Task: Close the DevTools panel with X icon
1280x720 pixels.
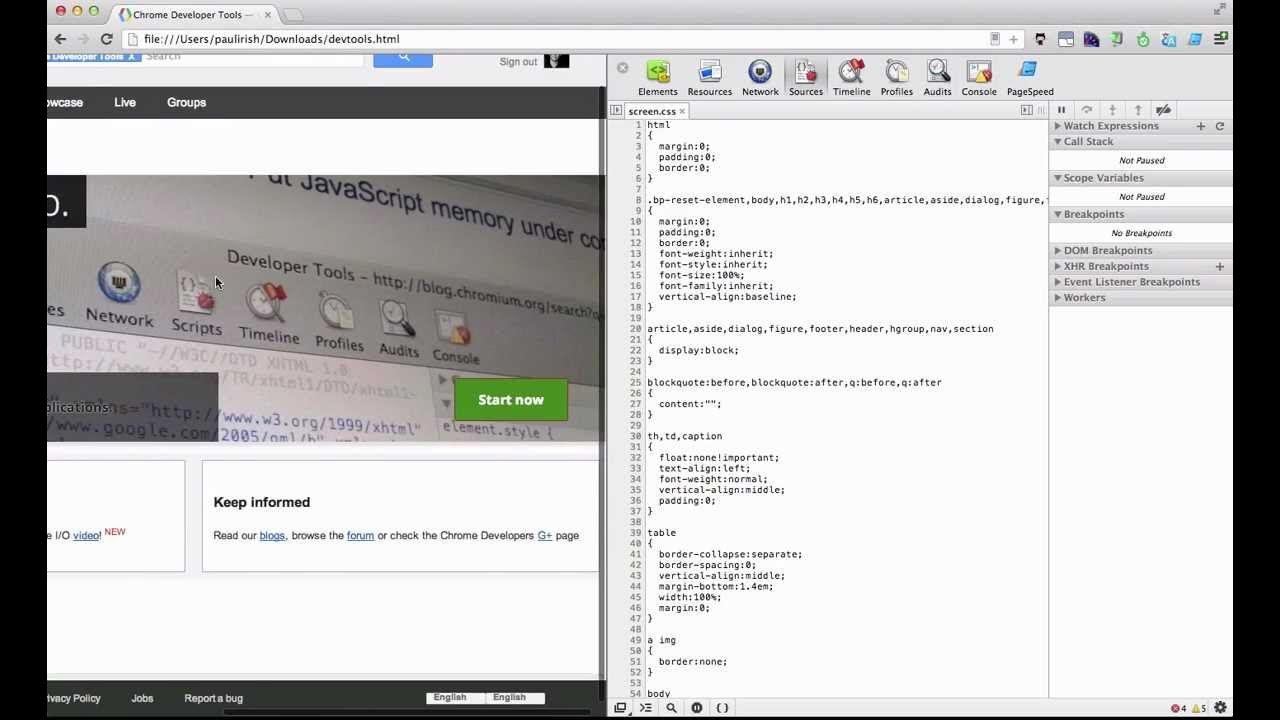Action: tap(623, 68)
